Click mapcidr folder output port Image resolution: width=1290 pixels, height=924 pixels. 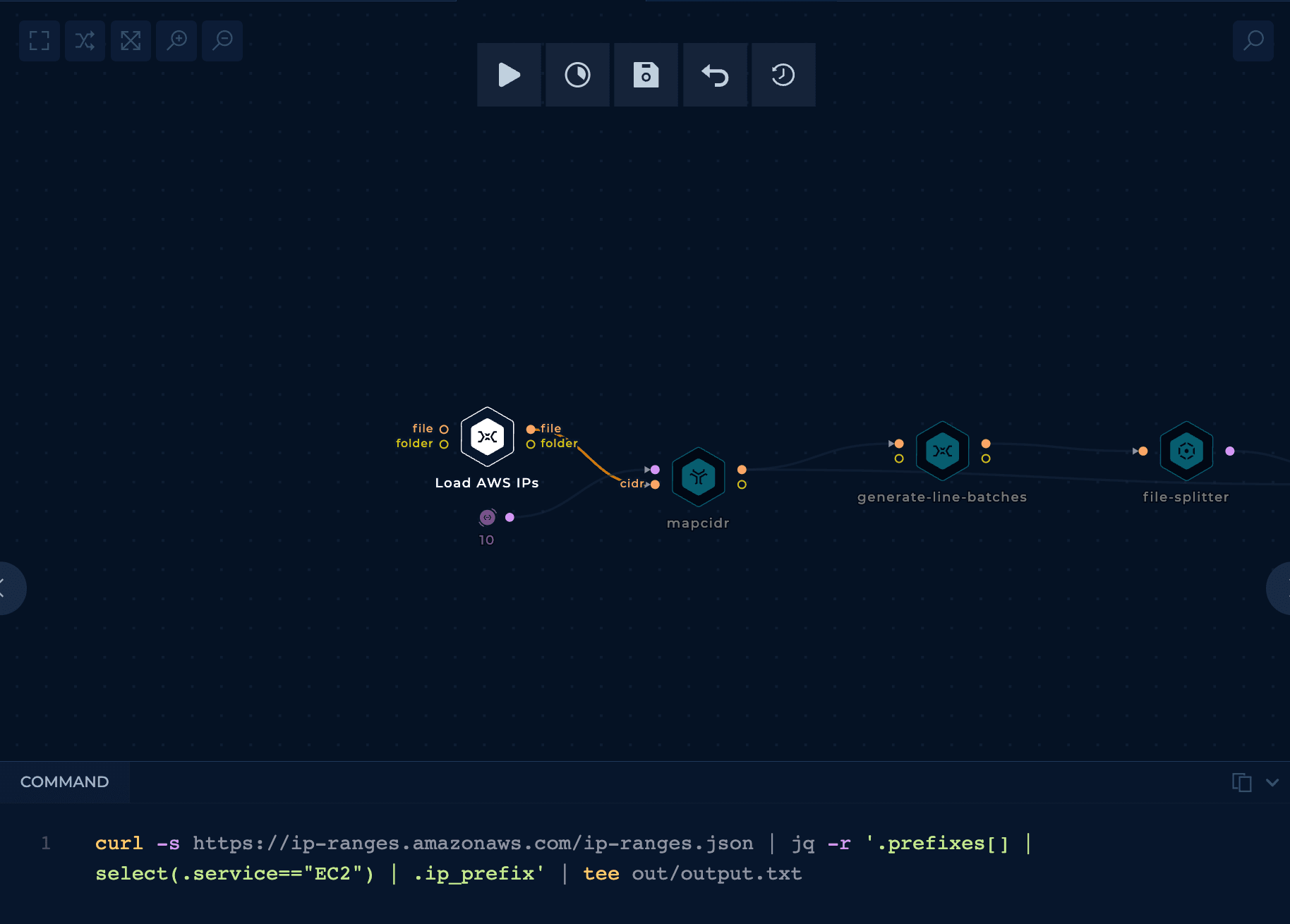pyautogui.click(x=742, y=485)
